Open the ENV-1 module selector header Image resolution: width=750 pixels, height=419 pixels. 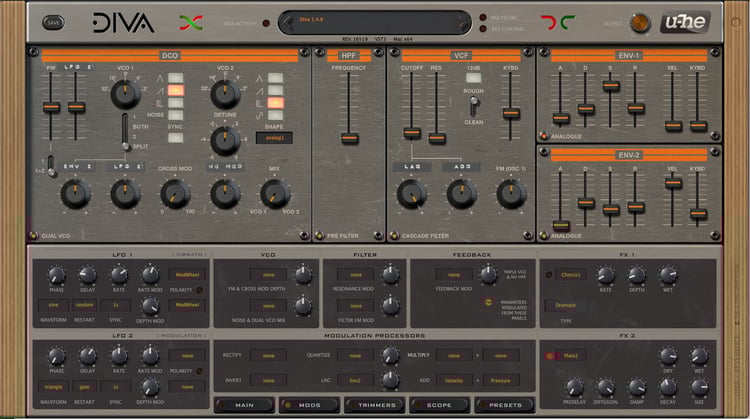[x=629, y=55]
